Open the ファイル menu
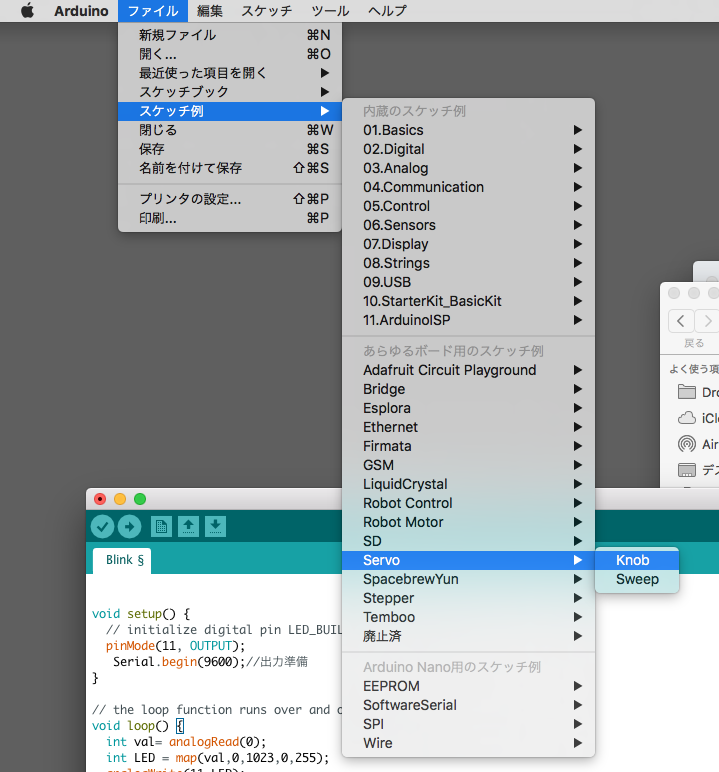Screen dimensions: 719x772 (x=153, y=11)
